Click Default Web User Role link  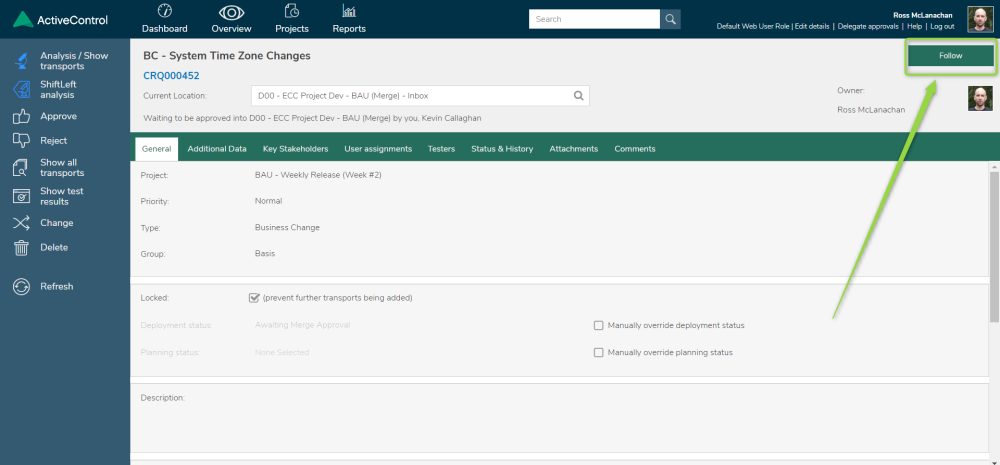click(x=753, y=27)
